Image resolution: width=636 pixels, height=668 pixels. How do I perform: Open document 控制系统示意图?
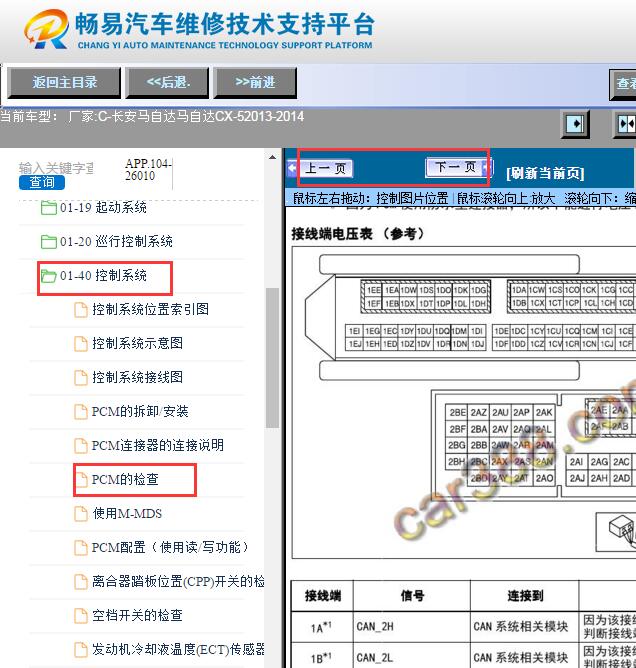pos(137,343)
